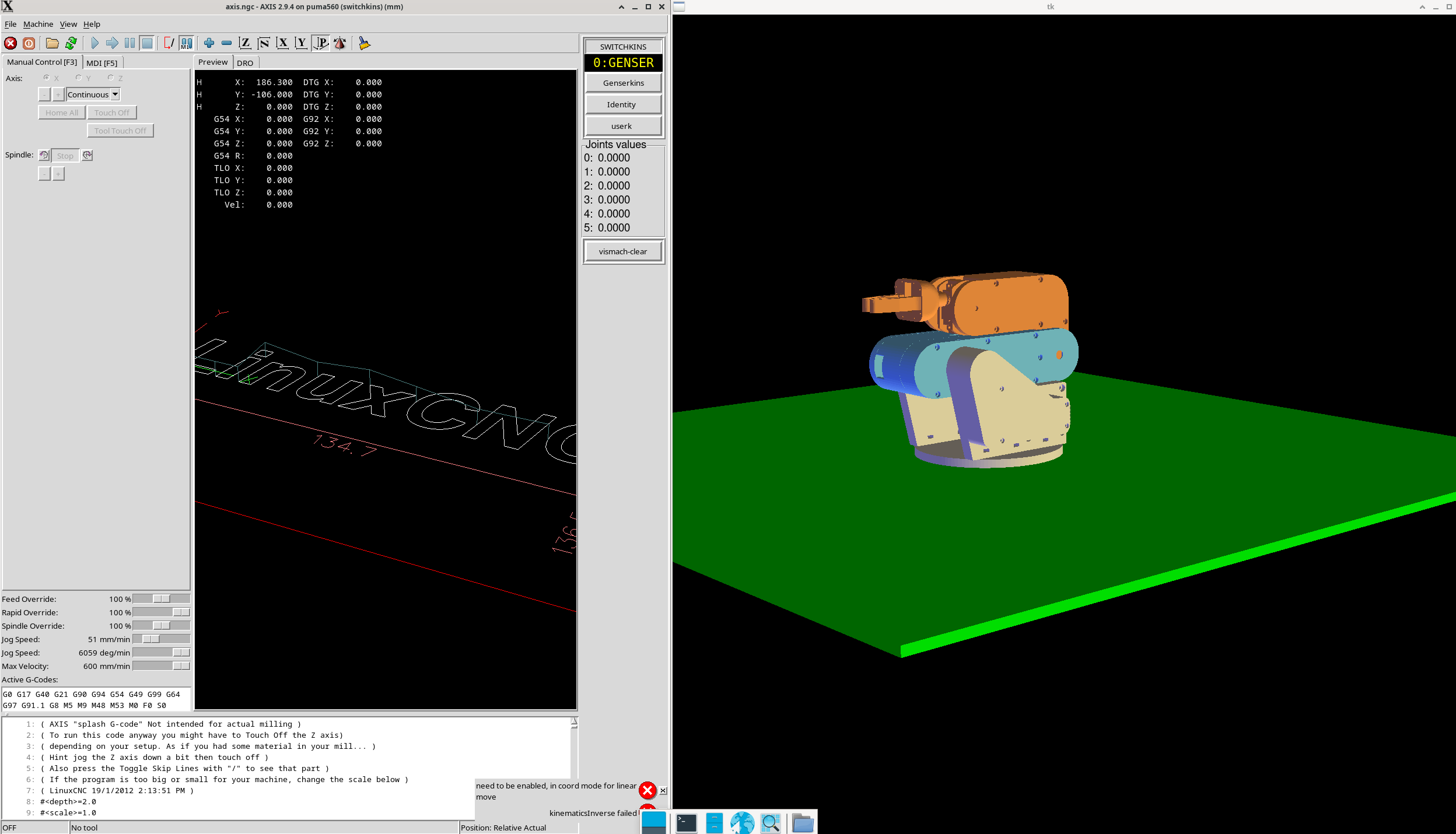Jog axis in the plus direction
This screenshot has height=834, width=1456.
pyautogui.click(x=58, y=94)
